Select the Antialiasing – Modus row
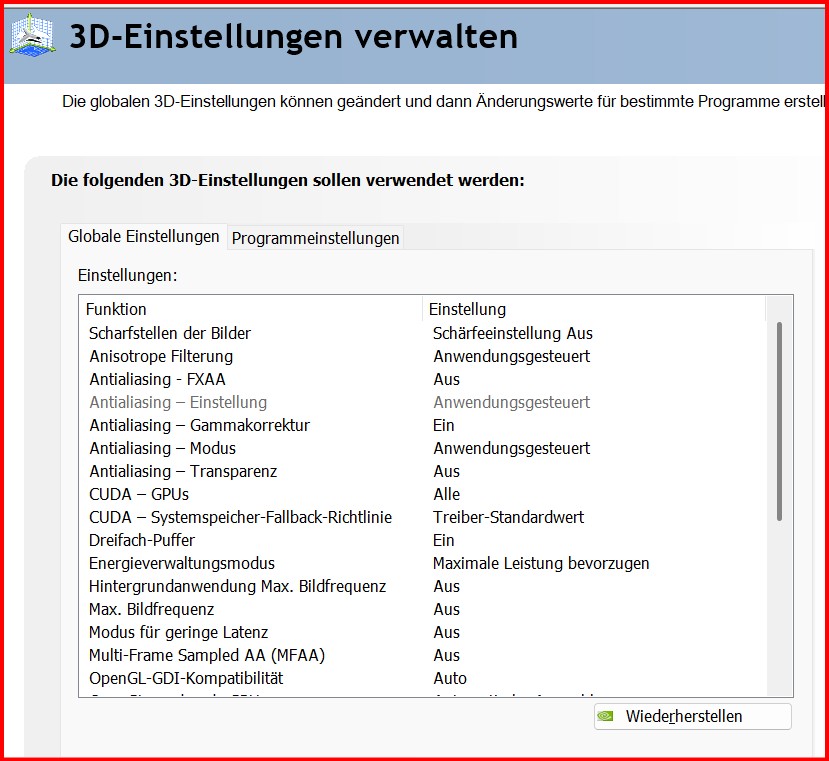 [x=422, y=448]
